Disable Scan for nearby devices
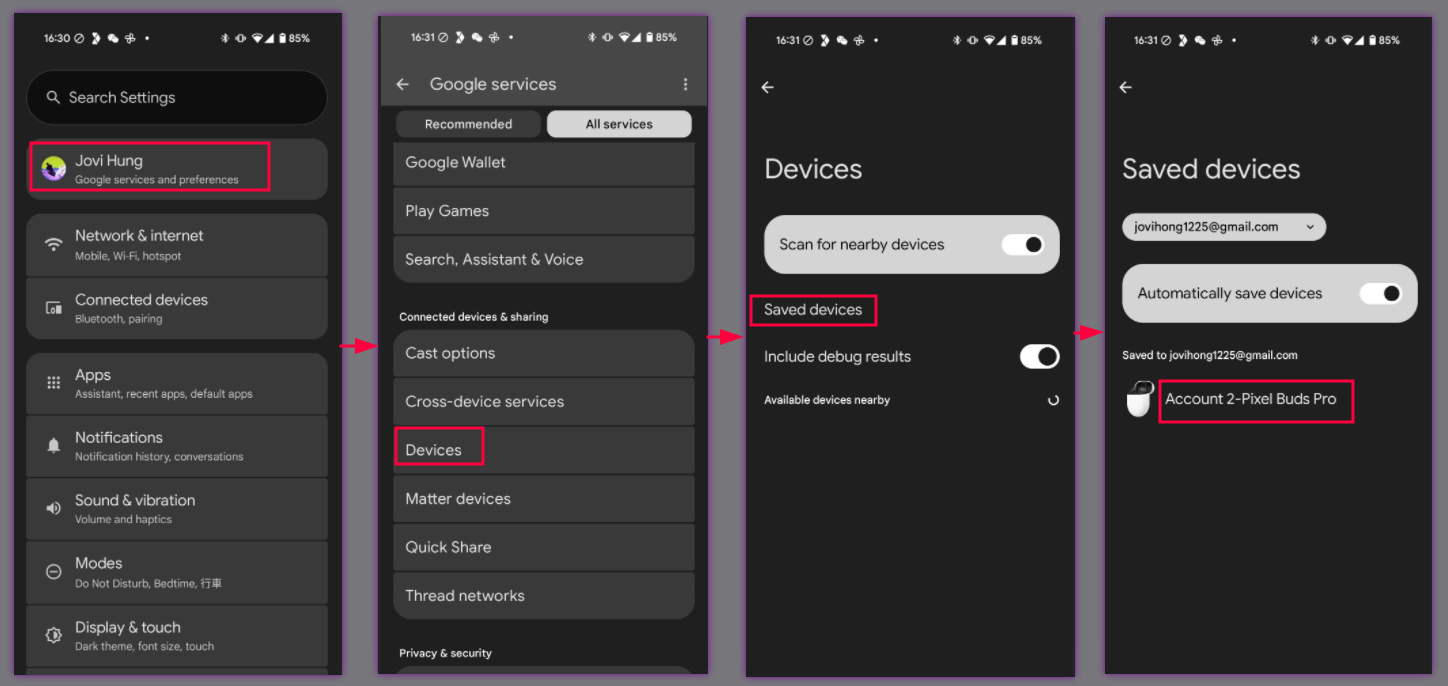 [x=1025, y=244]
